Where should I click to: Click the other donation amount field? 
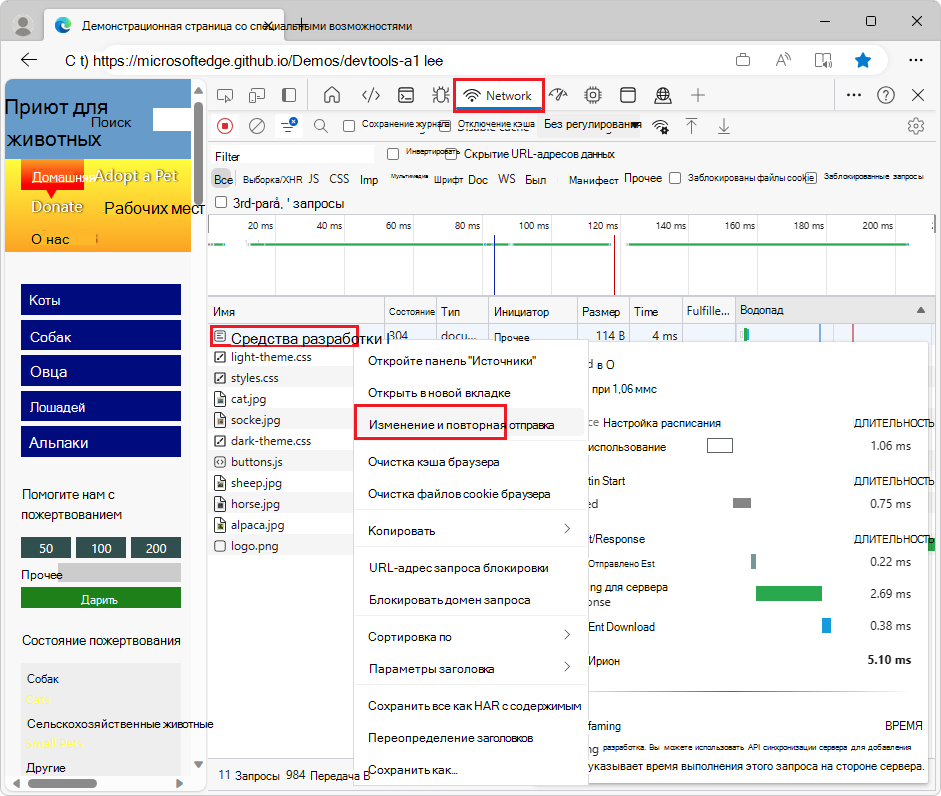pos(119,573)
